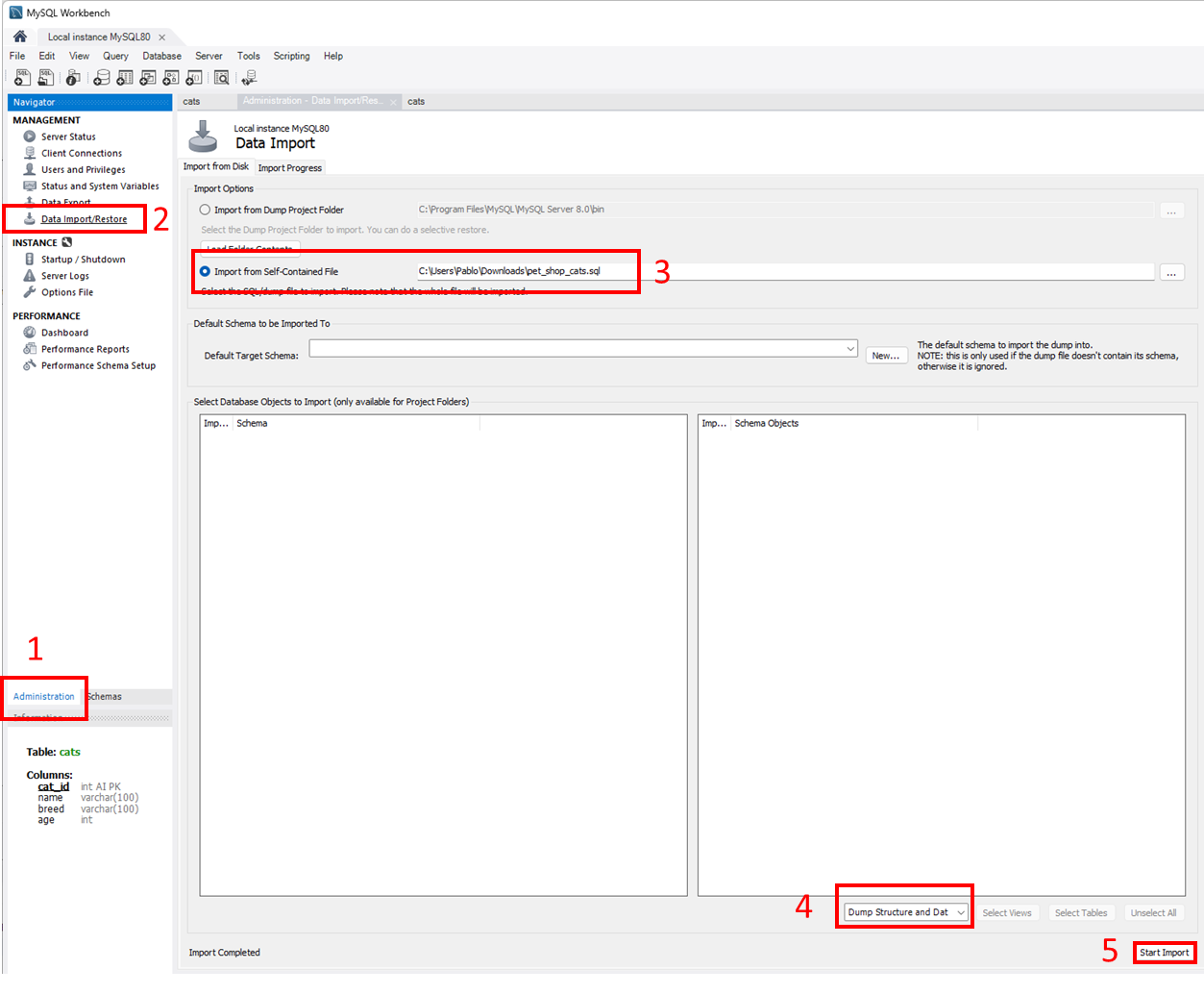Browse for dump project folder ... button

coord(1171,211)
